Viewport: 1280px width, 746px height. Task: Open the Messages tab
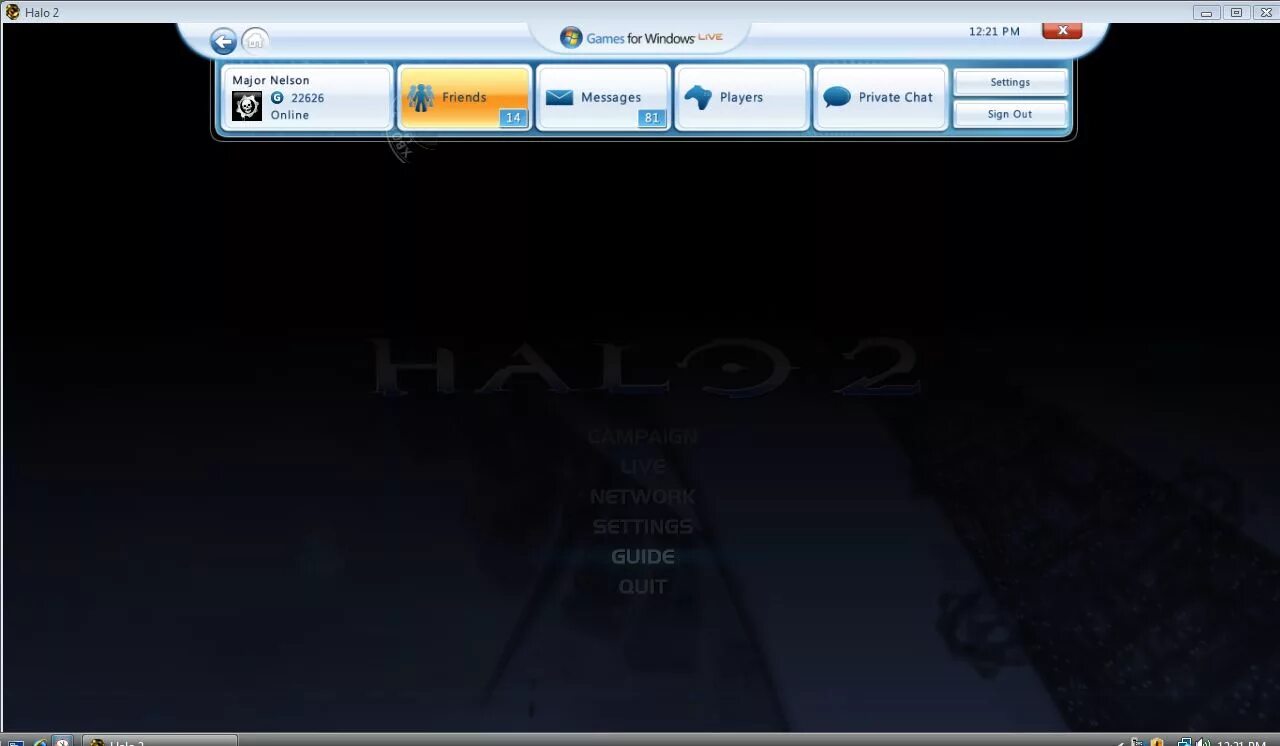[603, 97]
